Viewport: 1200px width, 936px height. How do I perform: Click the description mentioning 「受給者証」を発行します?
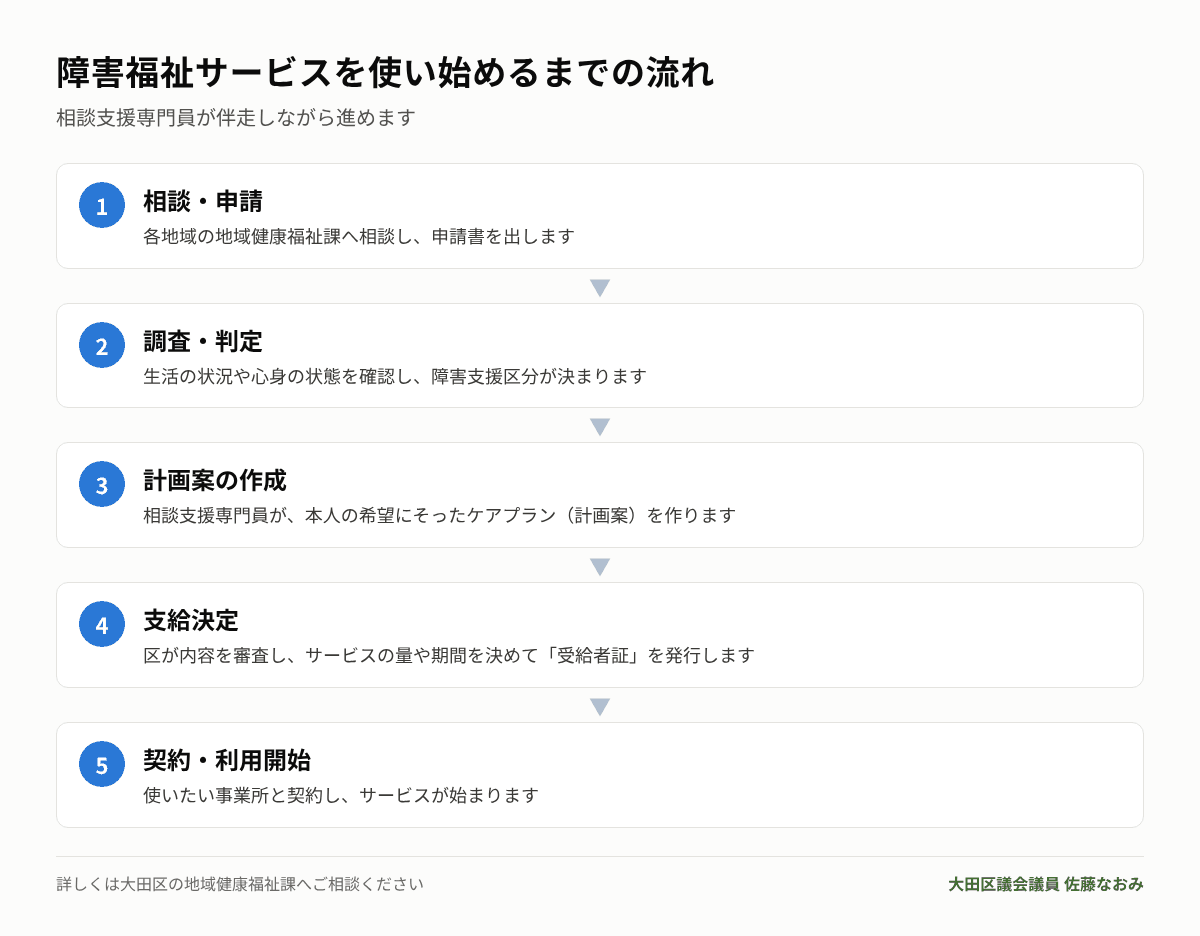coord(449,655)
